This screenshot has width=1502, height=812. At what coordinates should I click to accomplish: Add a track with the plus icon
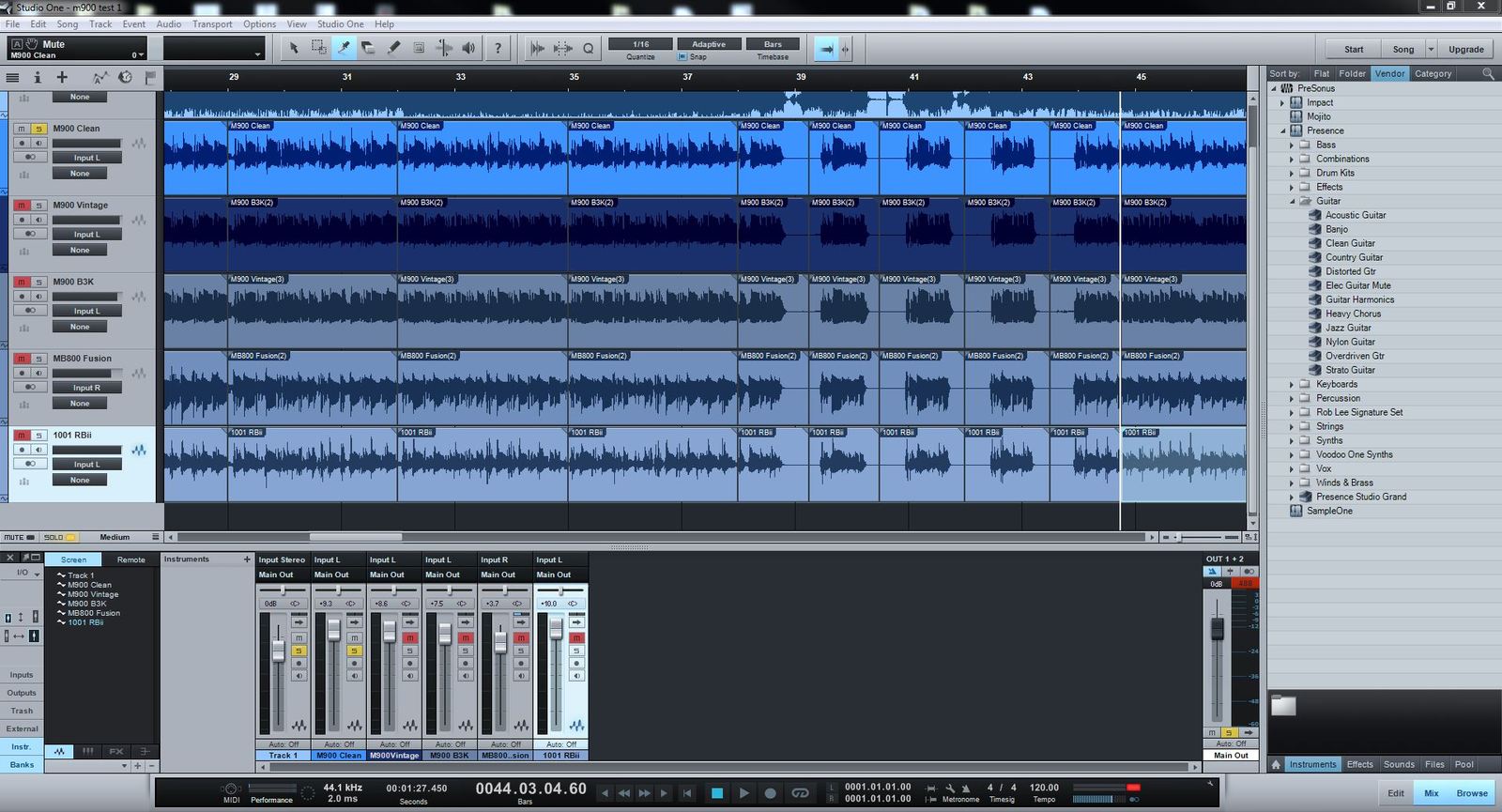[62, 77]
